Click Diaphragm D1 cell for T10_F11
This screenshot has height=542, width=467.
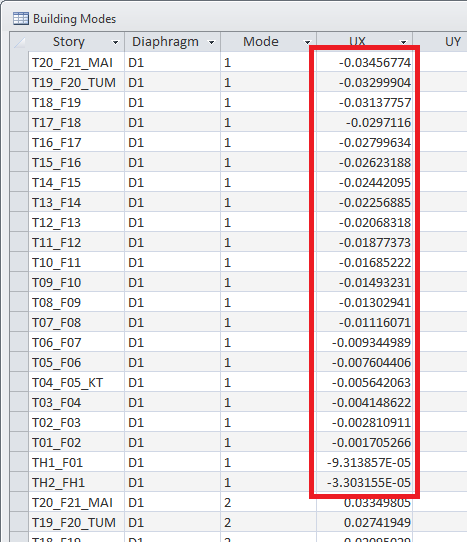(172, 263)
